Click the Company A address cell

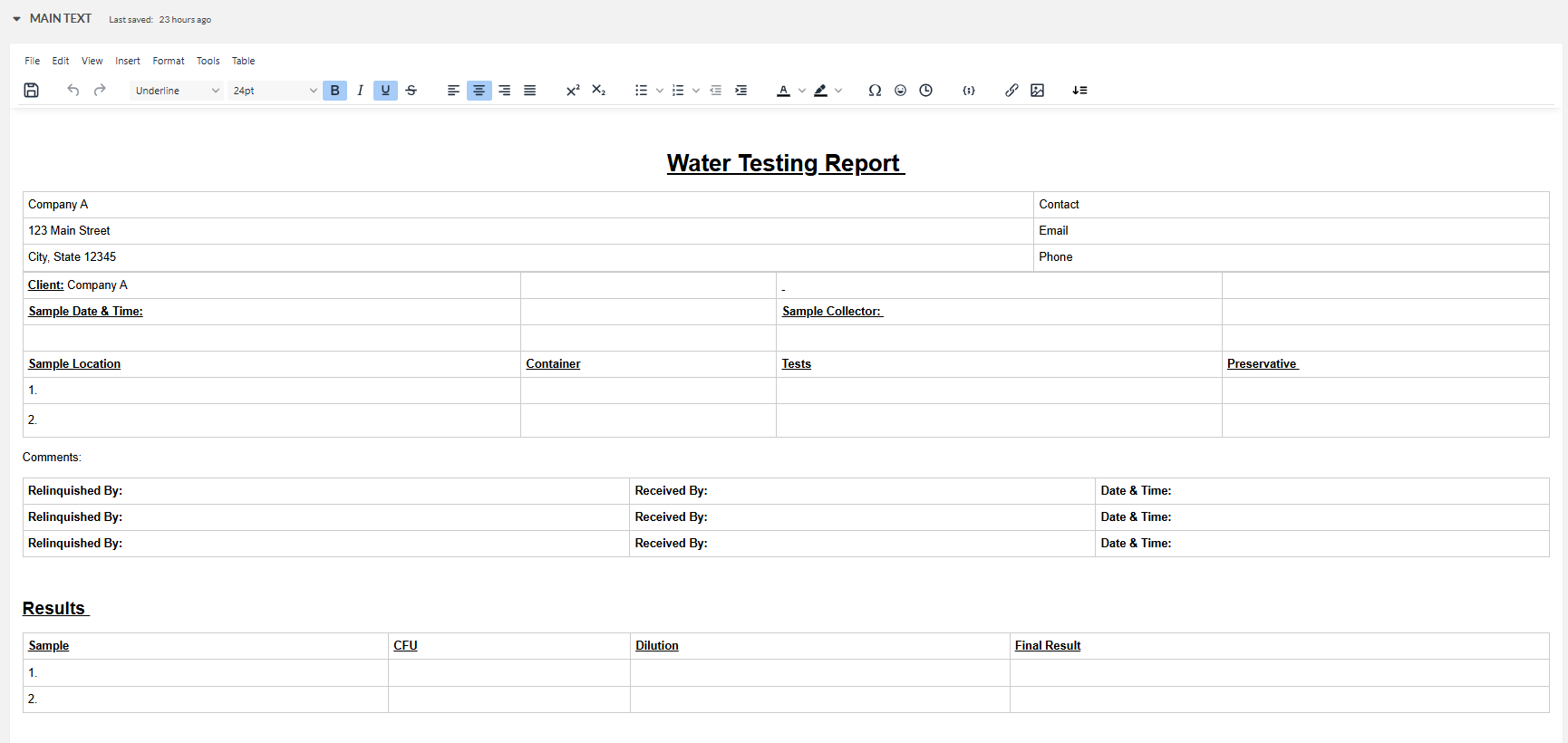(528, 205)
